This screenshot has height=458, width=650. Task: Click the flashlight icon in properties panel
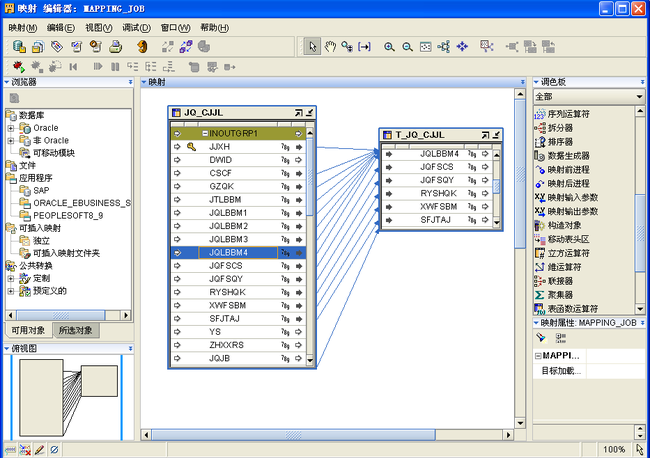[x=541, y=337]
